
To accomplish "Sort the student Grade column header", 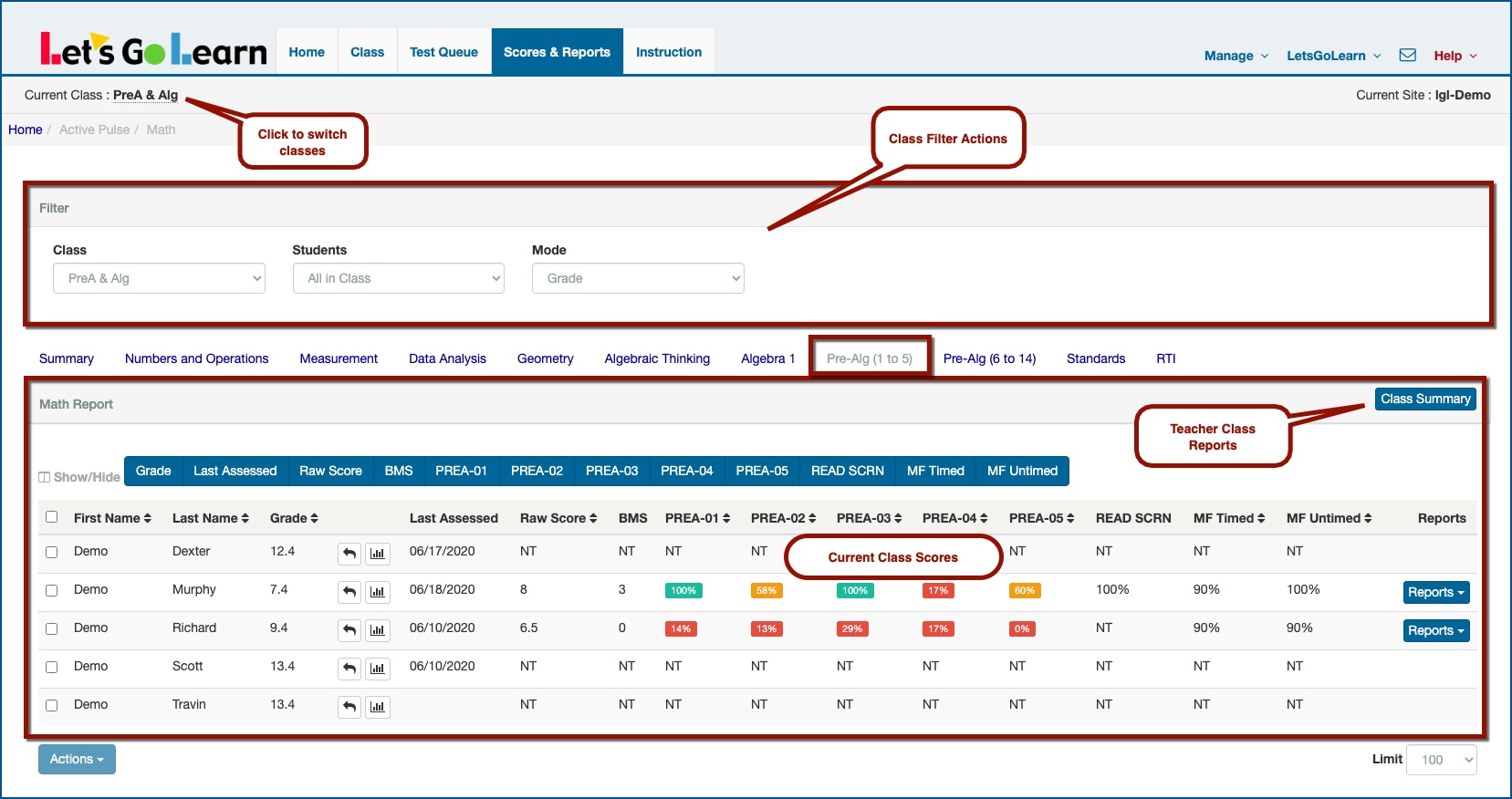I will [294, 518].
